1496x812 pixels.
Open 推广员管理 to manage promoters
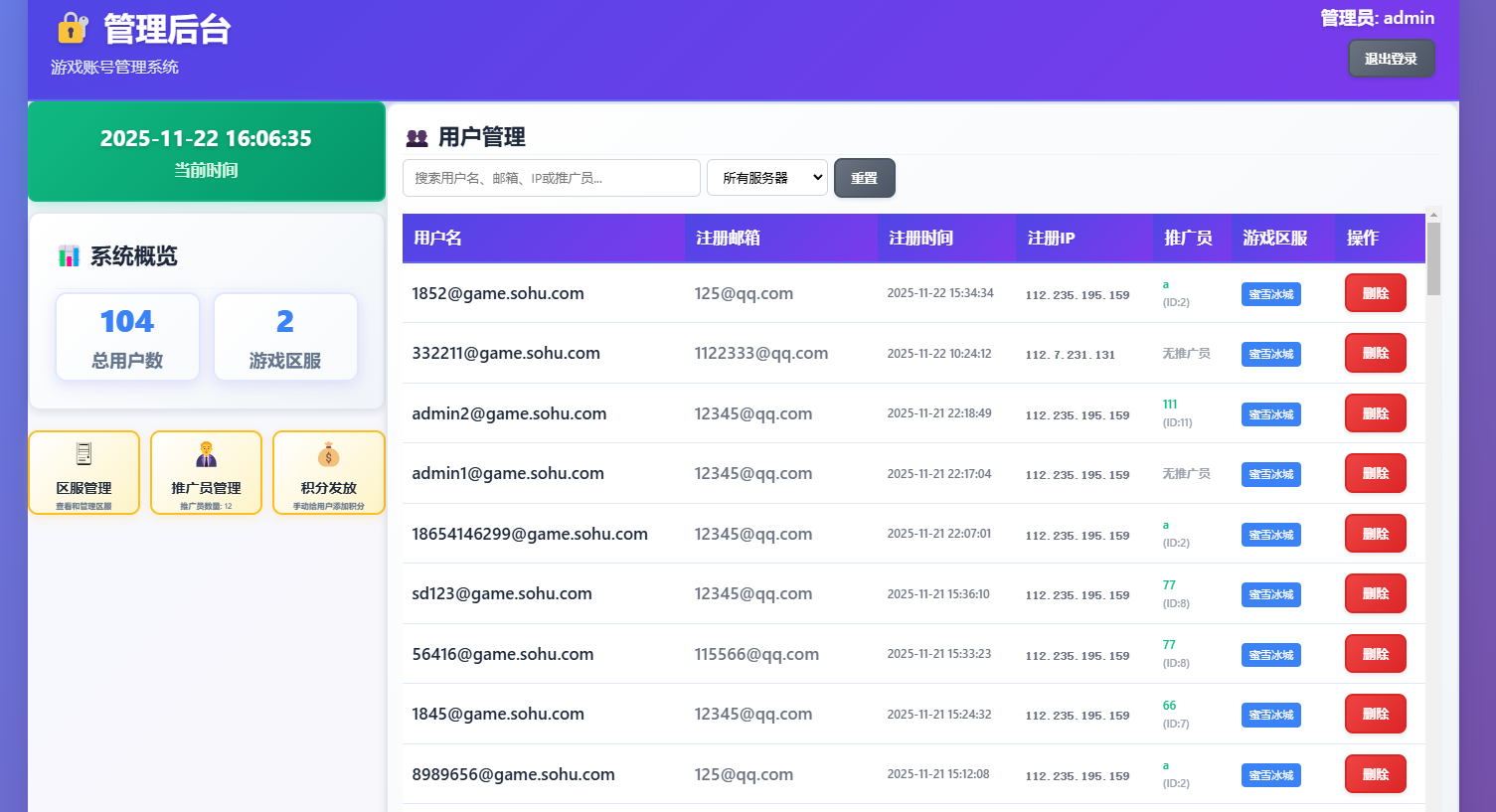click(x=206, y=473)
